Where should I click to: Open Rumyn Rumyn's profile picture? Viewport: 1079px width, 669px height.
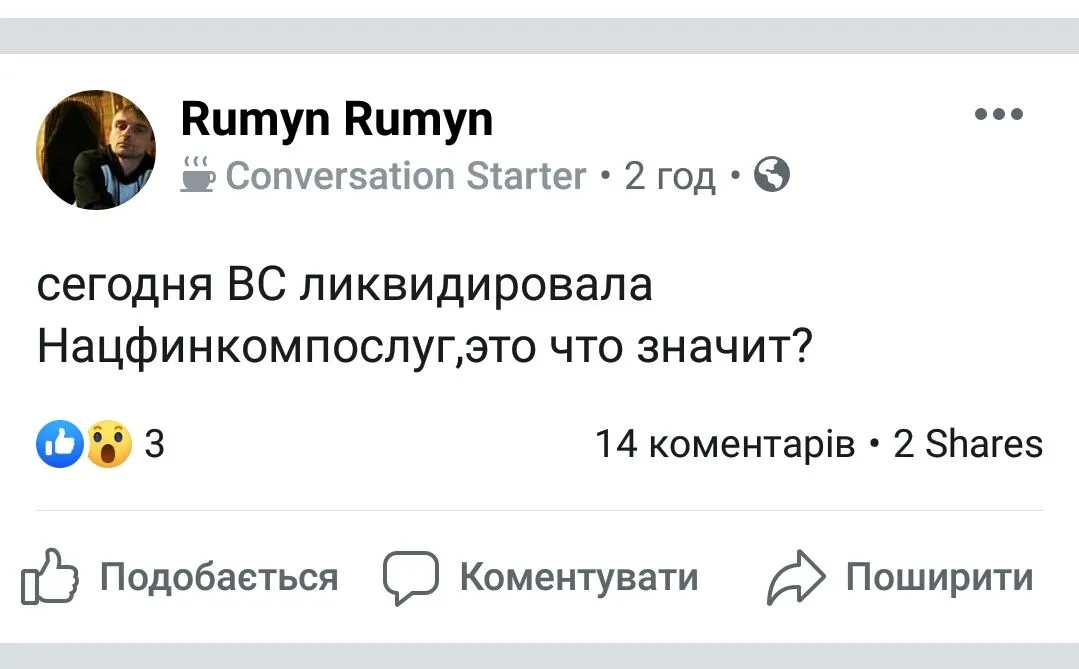(x=96, y=149)
